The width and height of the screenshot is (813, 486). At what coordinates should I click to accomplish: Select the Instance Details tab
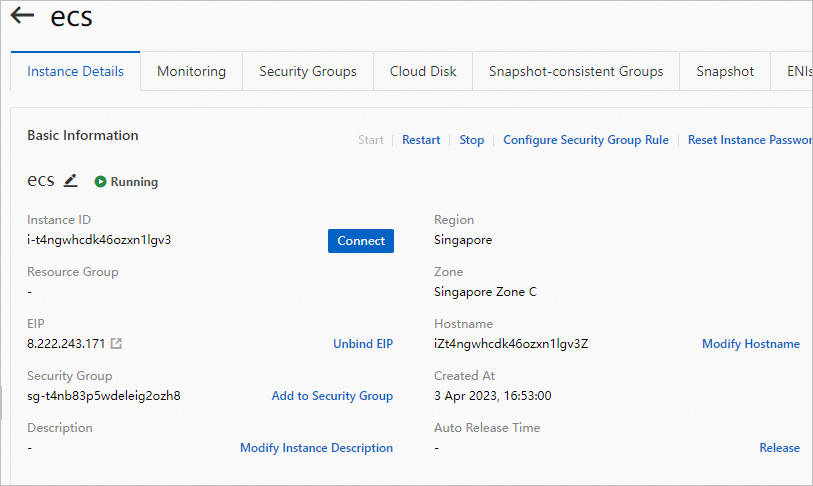76,72
